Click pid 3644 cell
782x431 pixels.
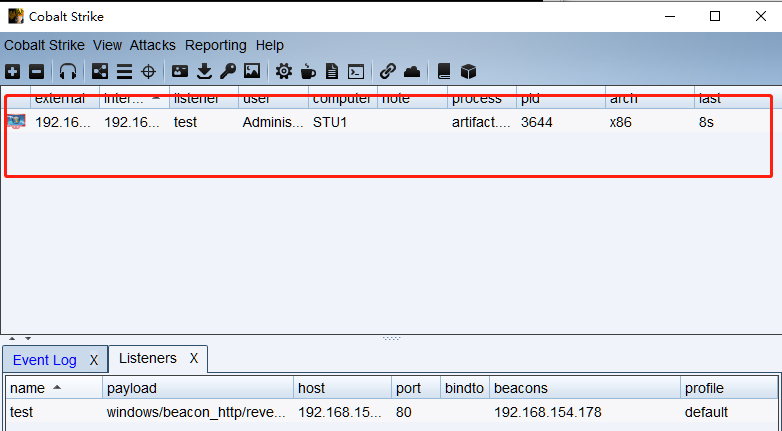[561, 122]
